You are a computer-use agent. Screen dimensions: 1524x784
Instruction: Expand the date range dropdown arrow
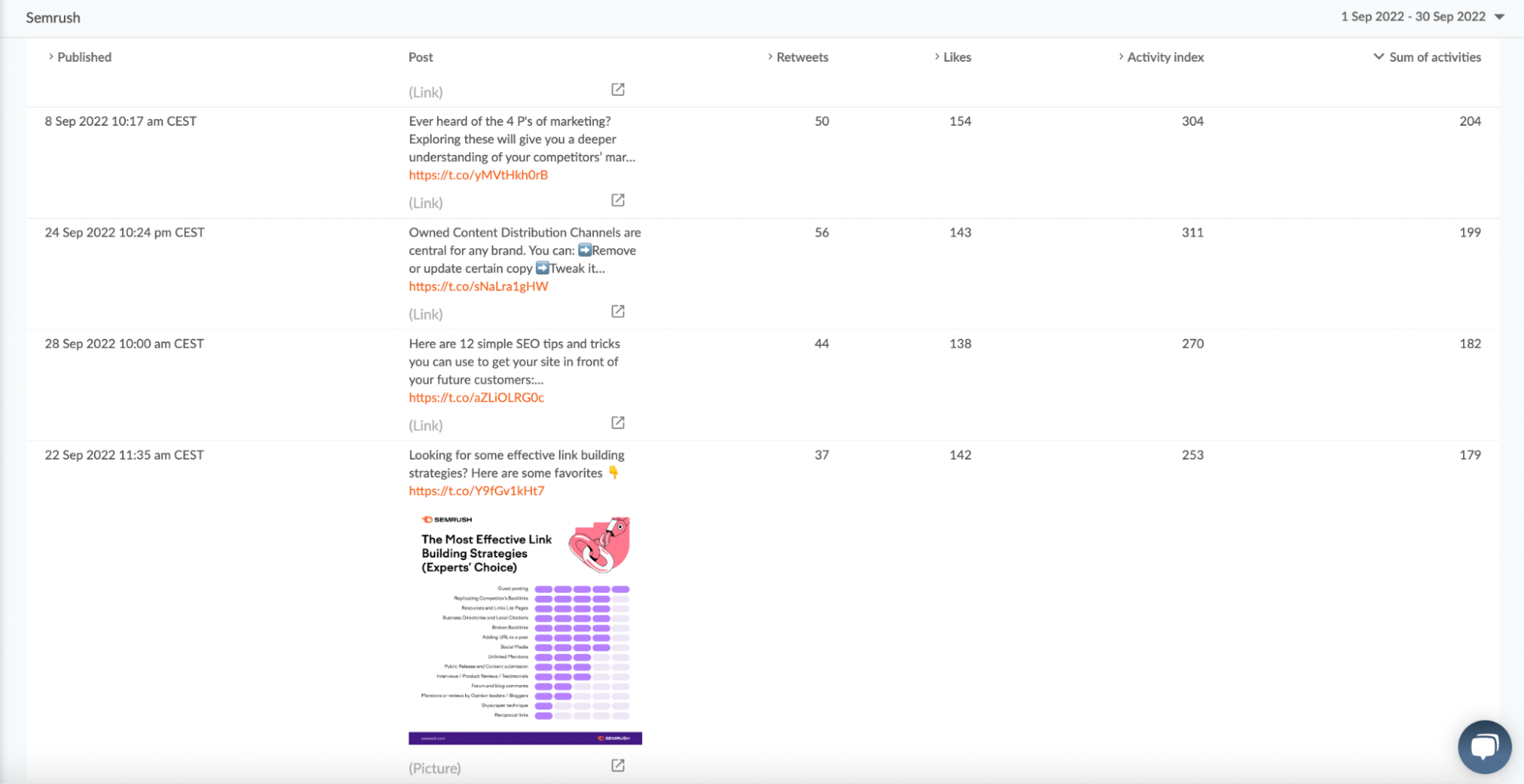(1499, 17)
